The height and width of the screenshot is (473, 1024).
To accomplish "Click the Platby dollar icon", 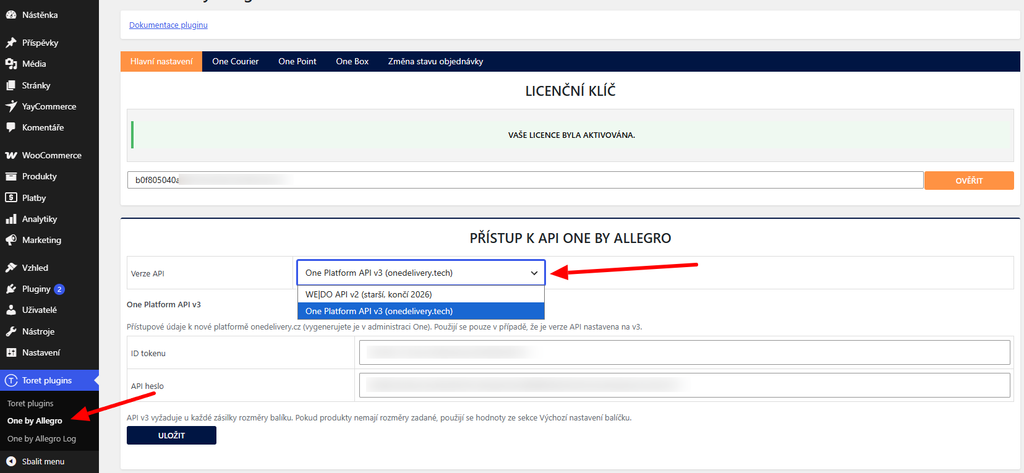I will [10, 198].
